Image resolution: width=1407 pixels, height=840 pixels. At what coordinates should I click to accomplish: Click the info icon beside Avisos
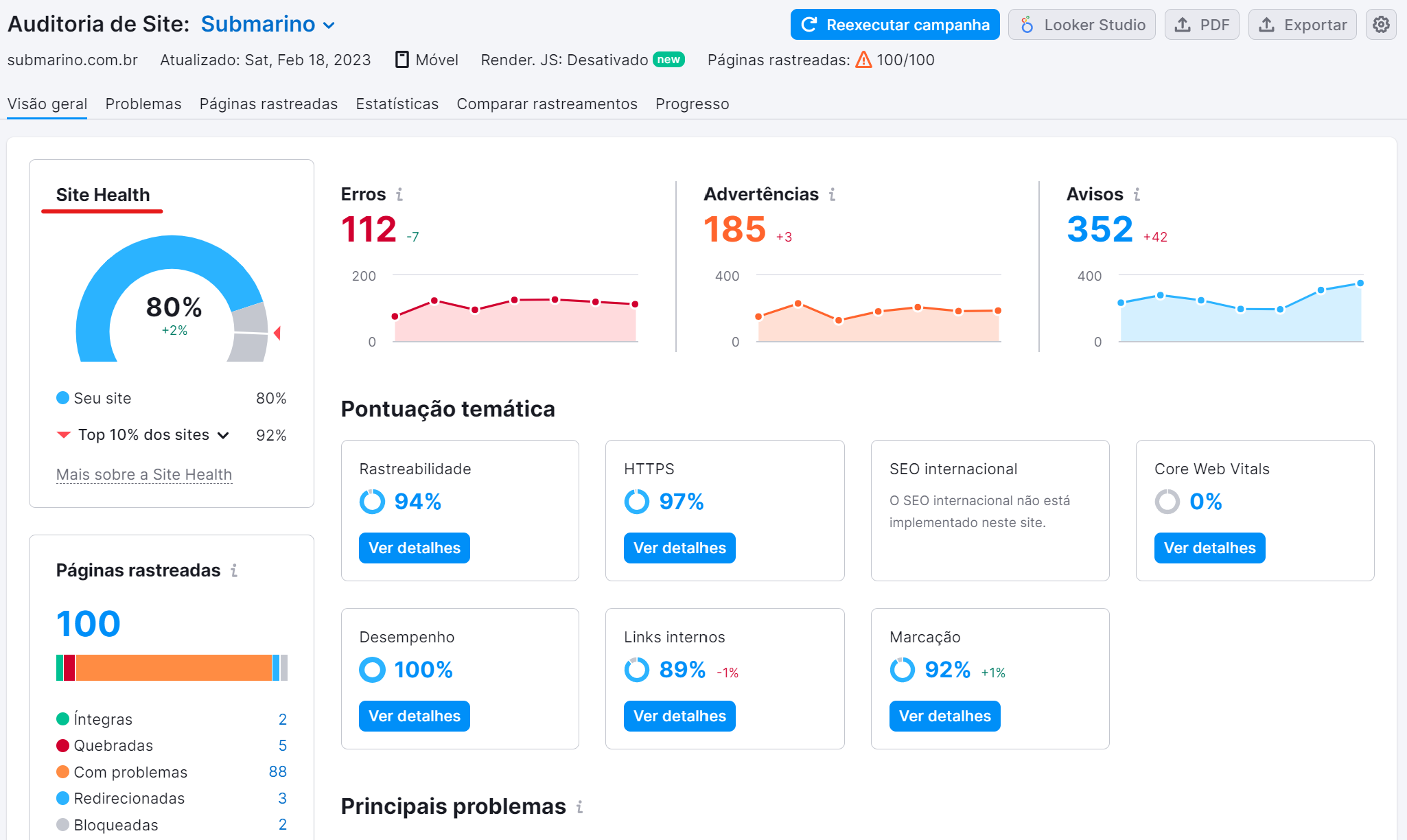1137,194
